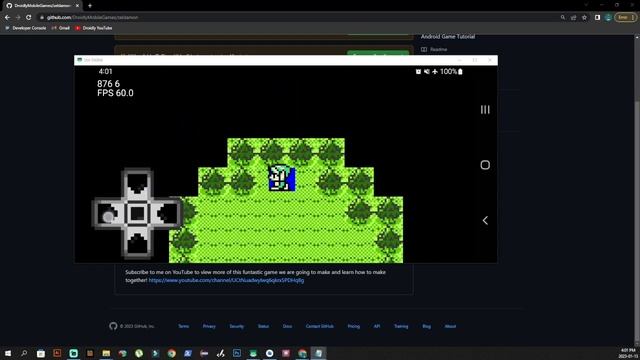The width and height of the screenshot is (640, 360).
Task: Close the GitHub browser tab
Action: pyautogui.click(x=77, y=6)
